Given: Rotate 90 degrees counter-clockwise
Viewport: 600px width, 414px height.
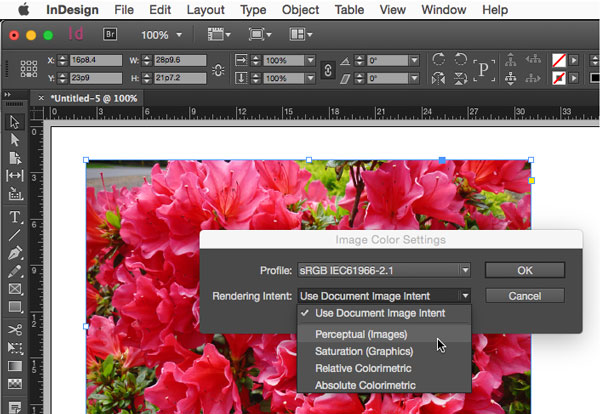Looking at the screenshot, I should tap(461, 59).
